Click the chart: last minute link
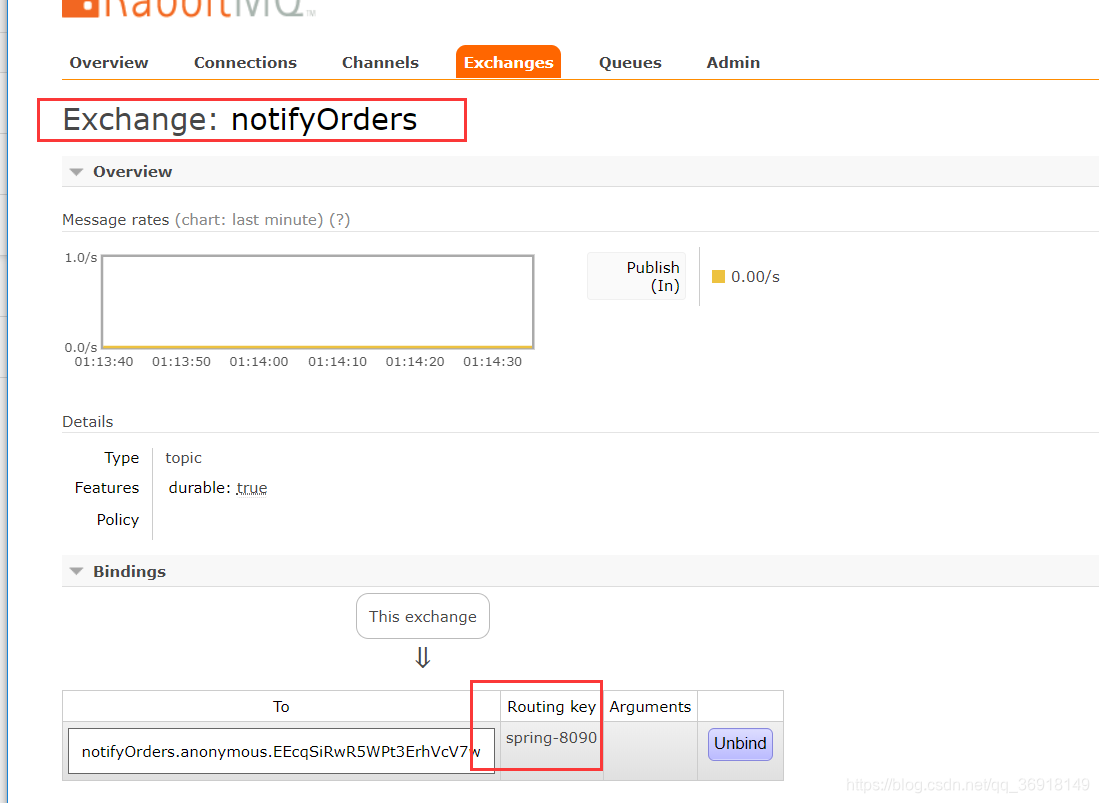Image resolution: width=1099 pixels, height=803 pixels. click(x=249, y=220)
